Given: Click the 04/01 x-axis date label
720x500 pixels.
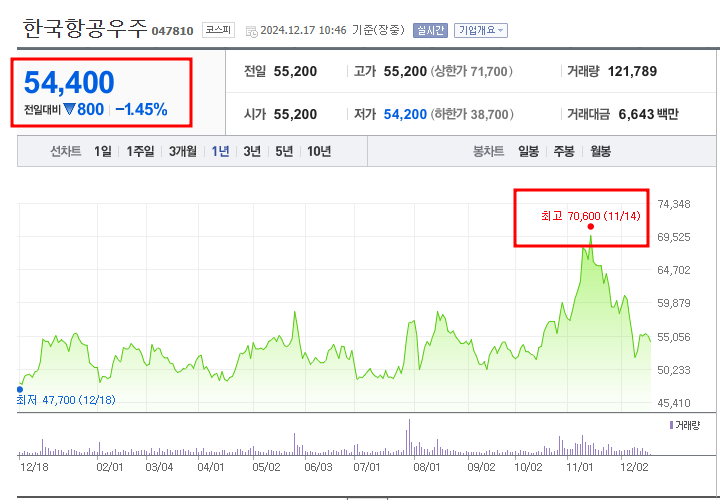Looking at the screenshot, I should pyautogui.click(x=211, y=467).
